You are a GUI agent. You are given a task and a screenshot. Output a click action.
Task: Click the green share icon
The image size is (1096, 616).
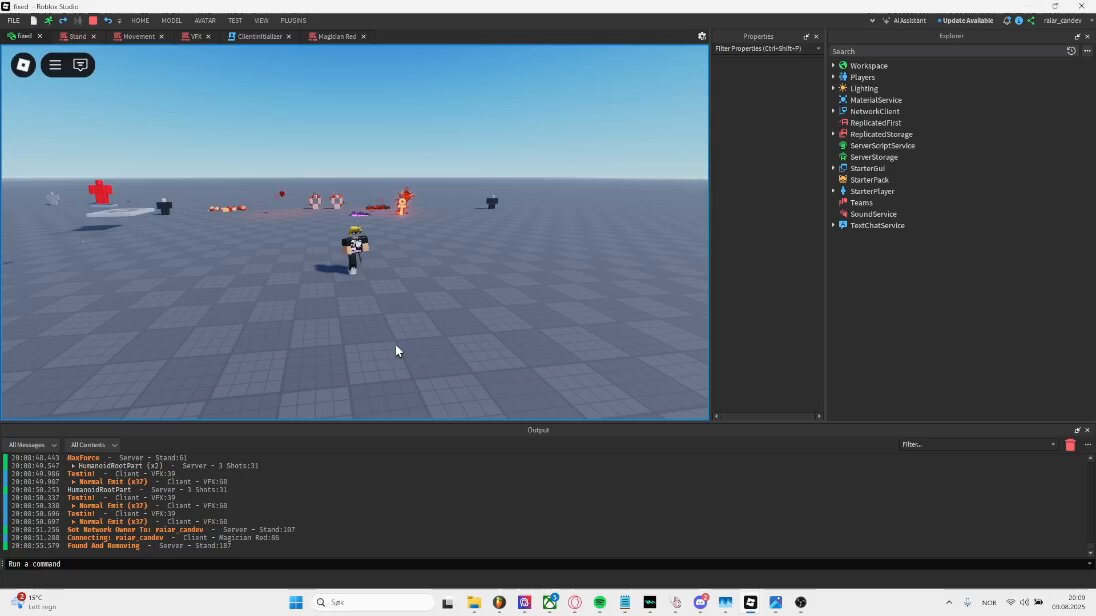(1031, 20)
